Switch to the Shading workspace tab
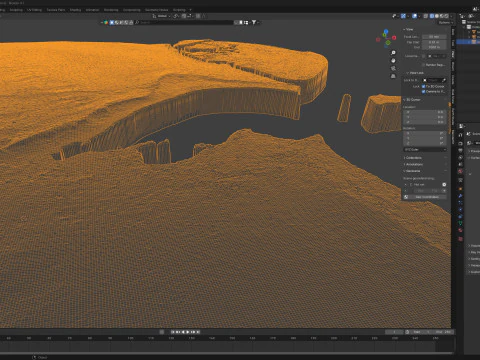Viewport: 480px width, 360px height. [x=75, y=10]
